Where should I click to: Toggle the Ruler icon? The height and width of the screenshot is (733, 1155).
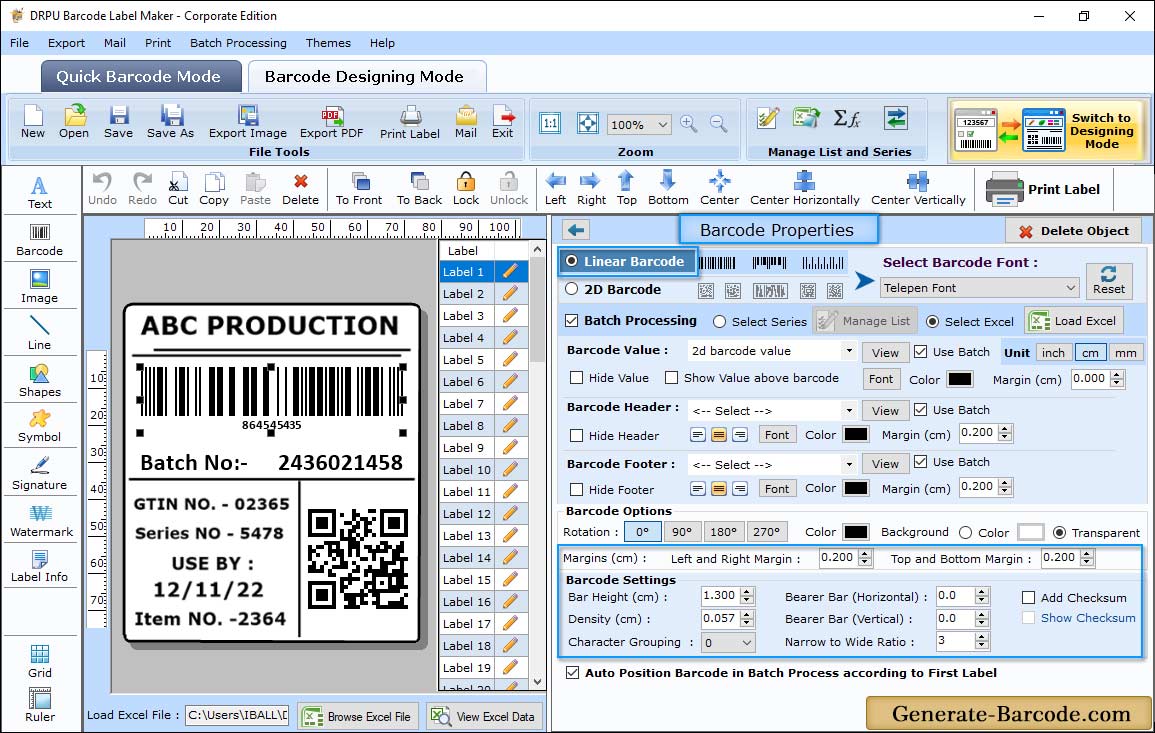pos(40,705)
